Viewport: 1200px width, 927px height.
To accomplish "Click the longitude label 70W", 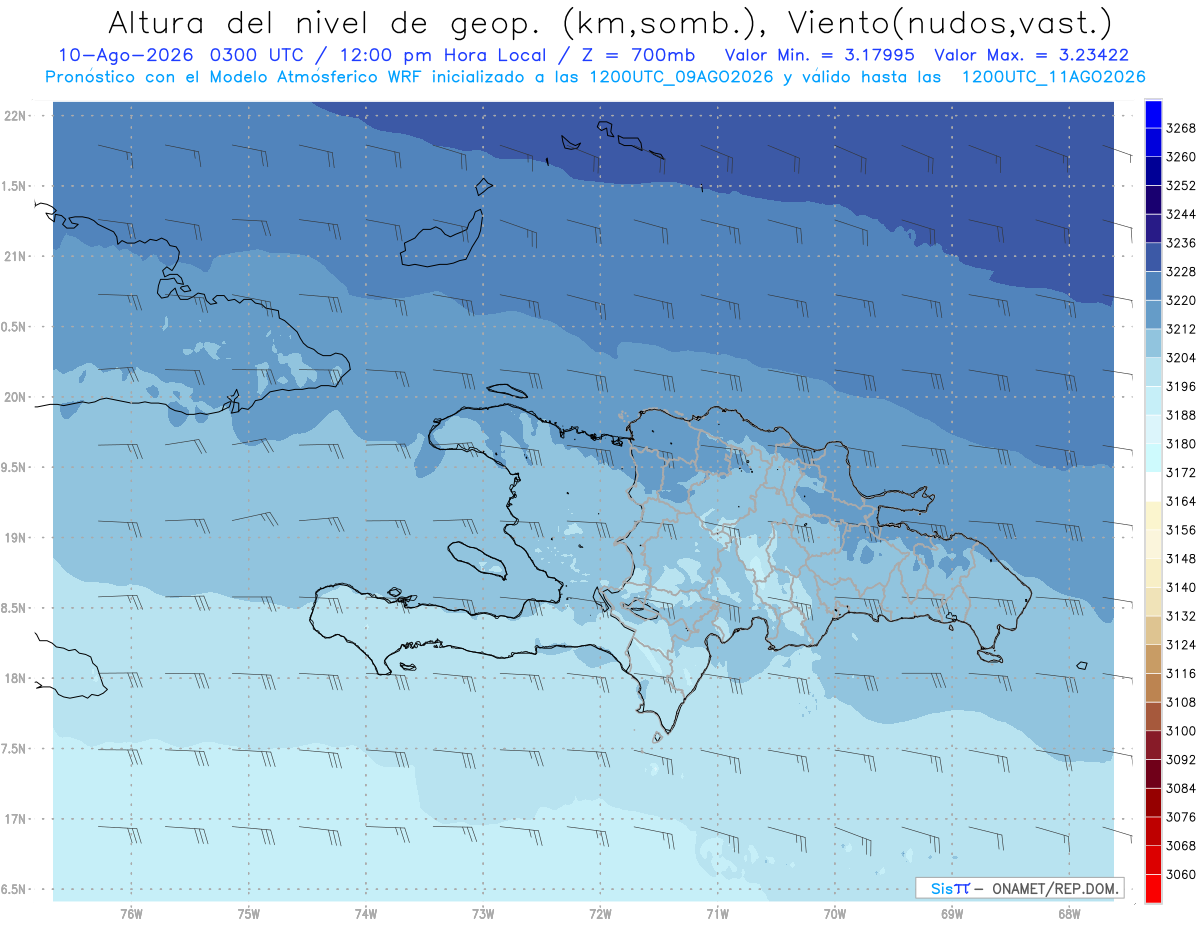I will (835, 914).
